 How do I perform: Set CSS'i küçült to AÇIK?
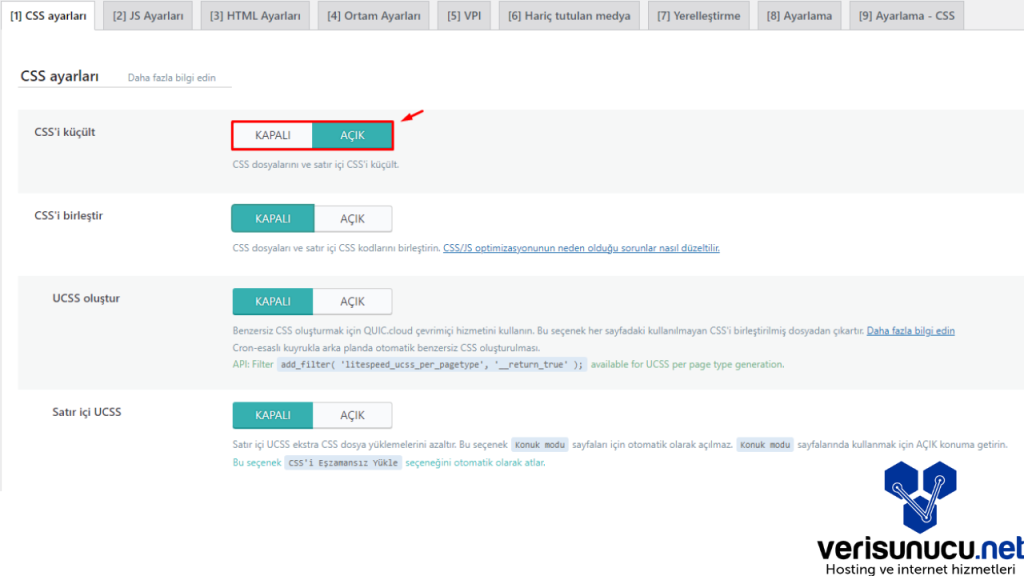352,135
